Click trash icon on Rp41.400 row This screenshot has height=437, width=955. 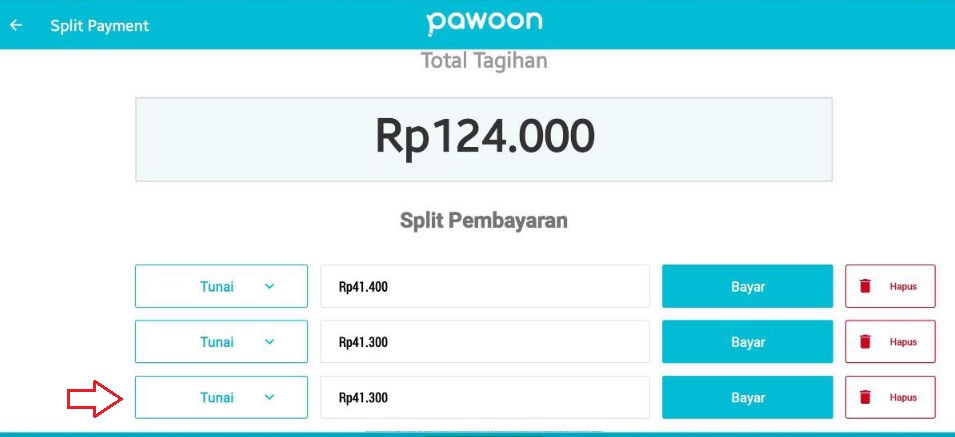pyautogui.click(x=865, y=286)
